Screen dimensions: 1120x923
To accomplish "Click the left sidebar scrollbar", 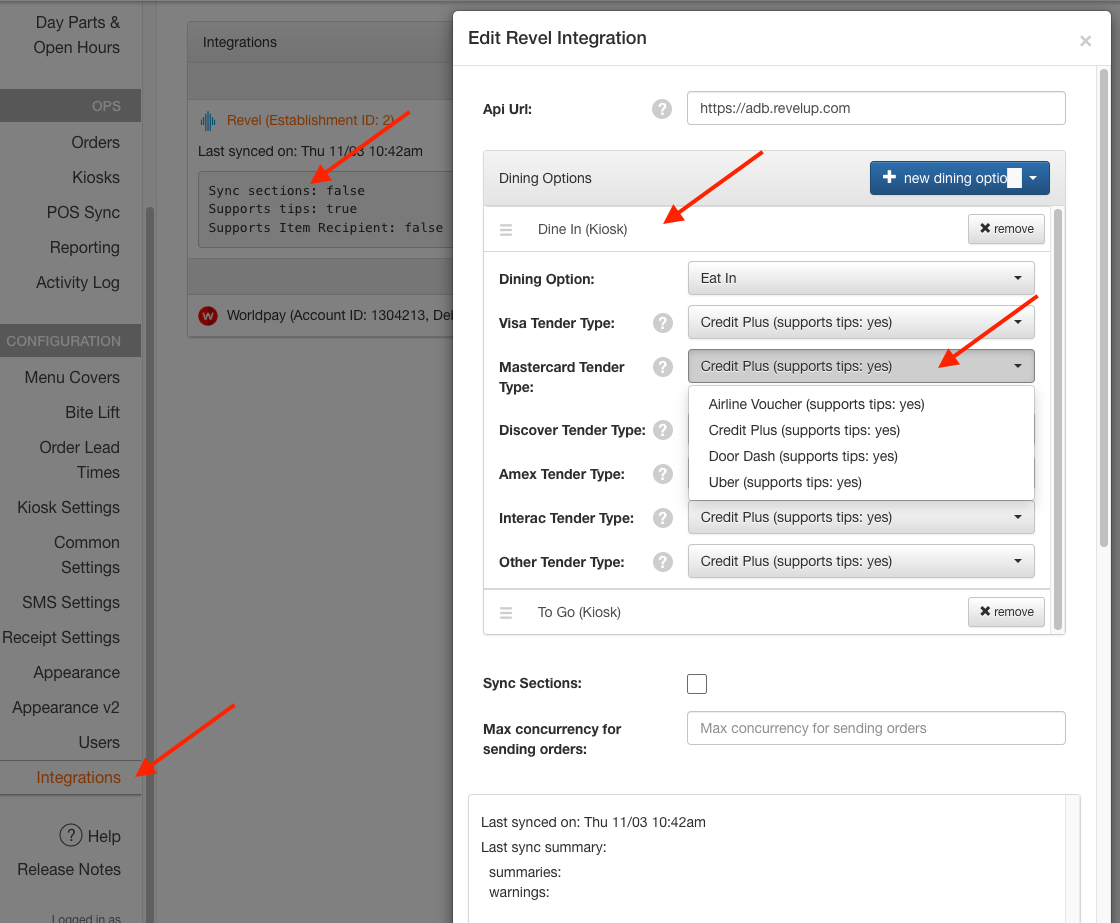I will coord(150,564).
